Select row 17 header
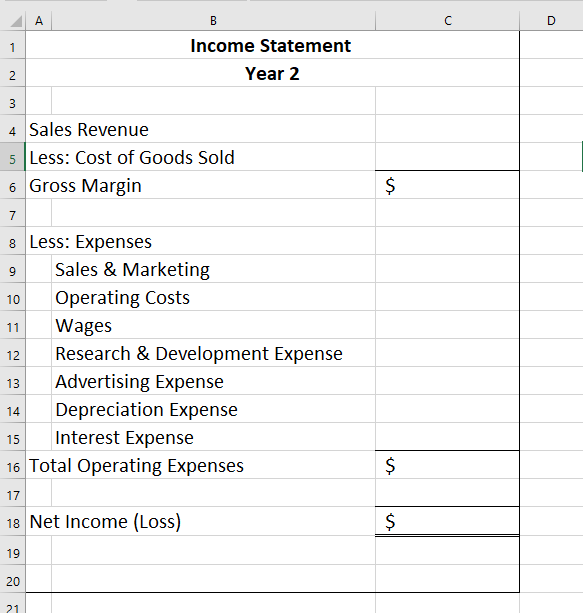583x613 pixels. 13,493
